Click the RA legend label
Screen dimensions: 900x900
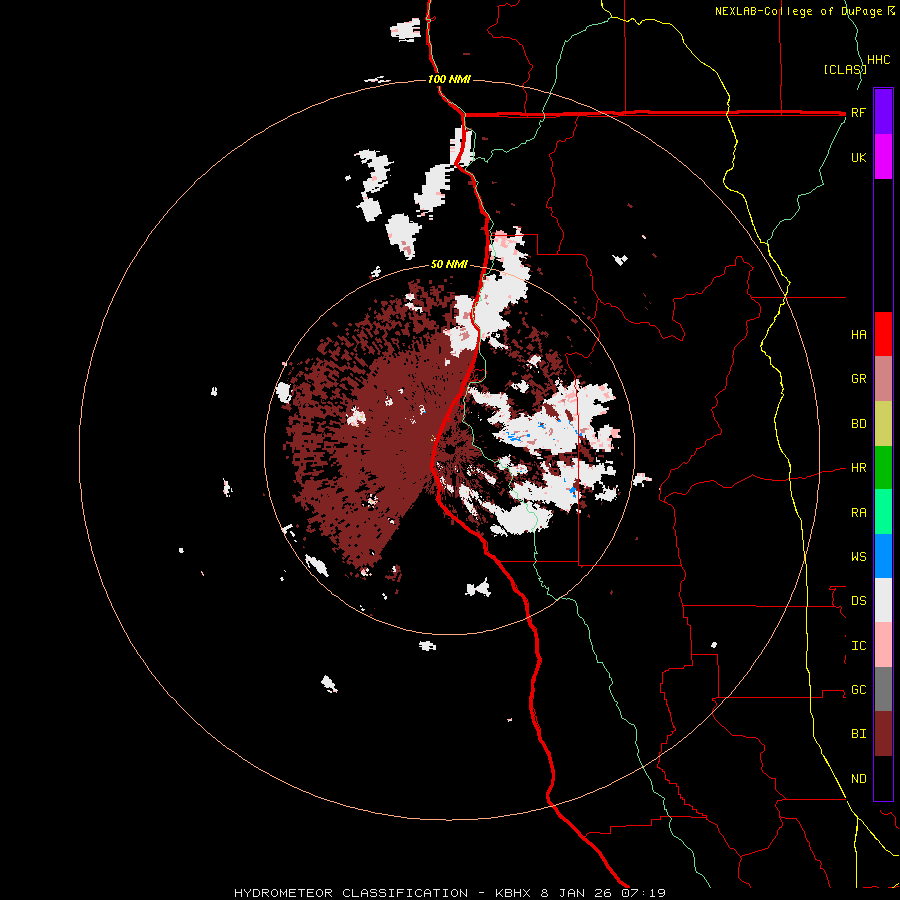coord(859,513)
